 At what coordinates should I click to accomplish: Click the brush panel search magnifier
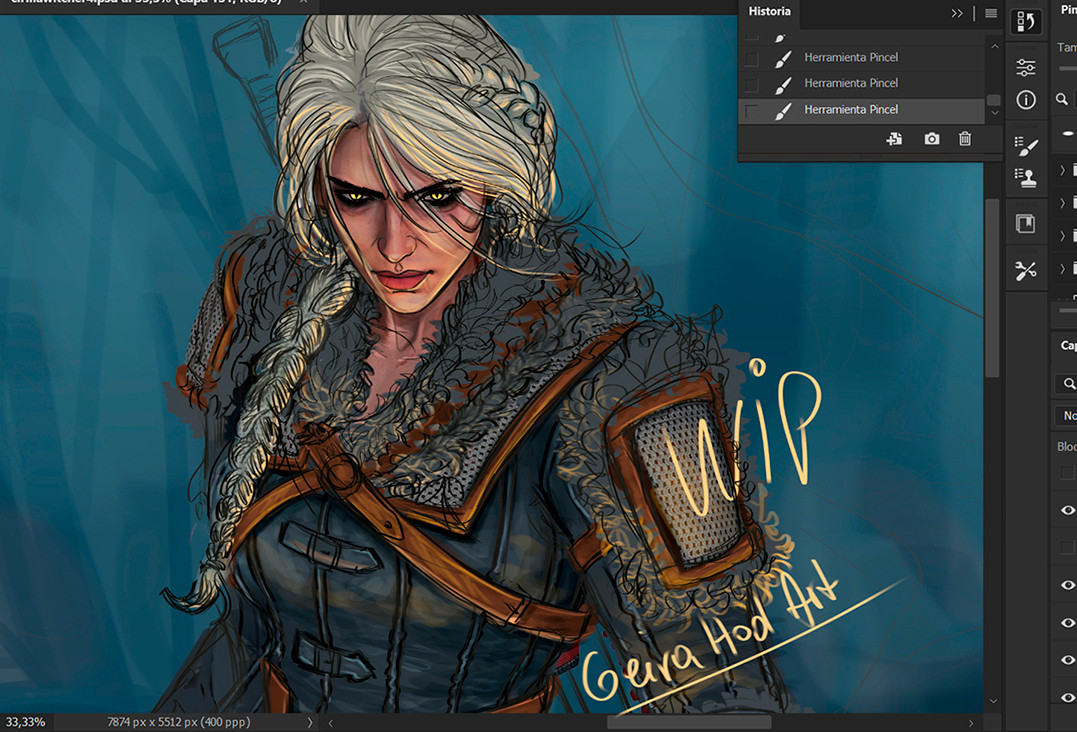(1062, 100)
